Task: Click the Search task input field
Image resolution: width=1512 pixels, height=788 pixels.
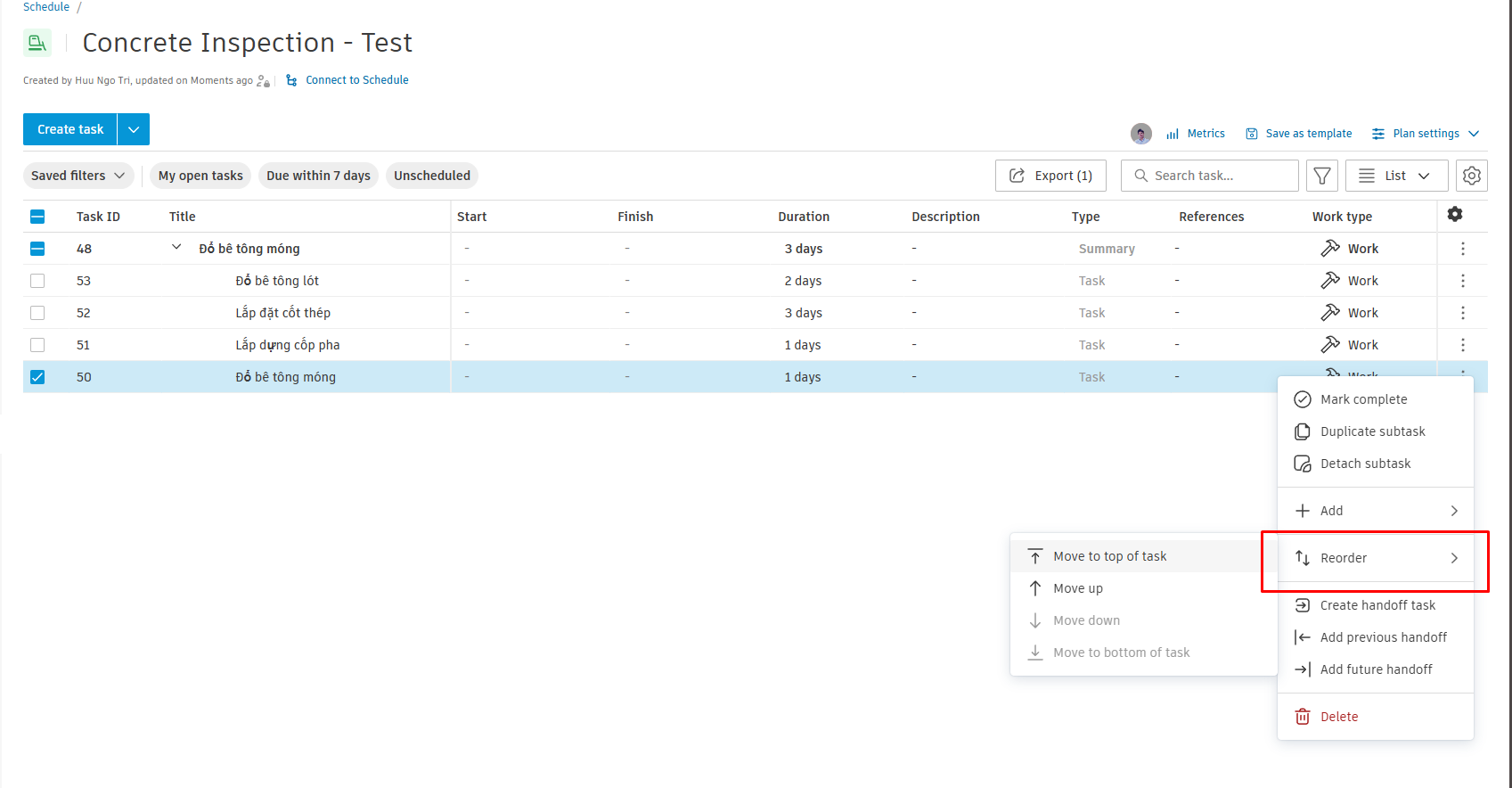Action: 1210,176
